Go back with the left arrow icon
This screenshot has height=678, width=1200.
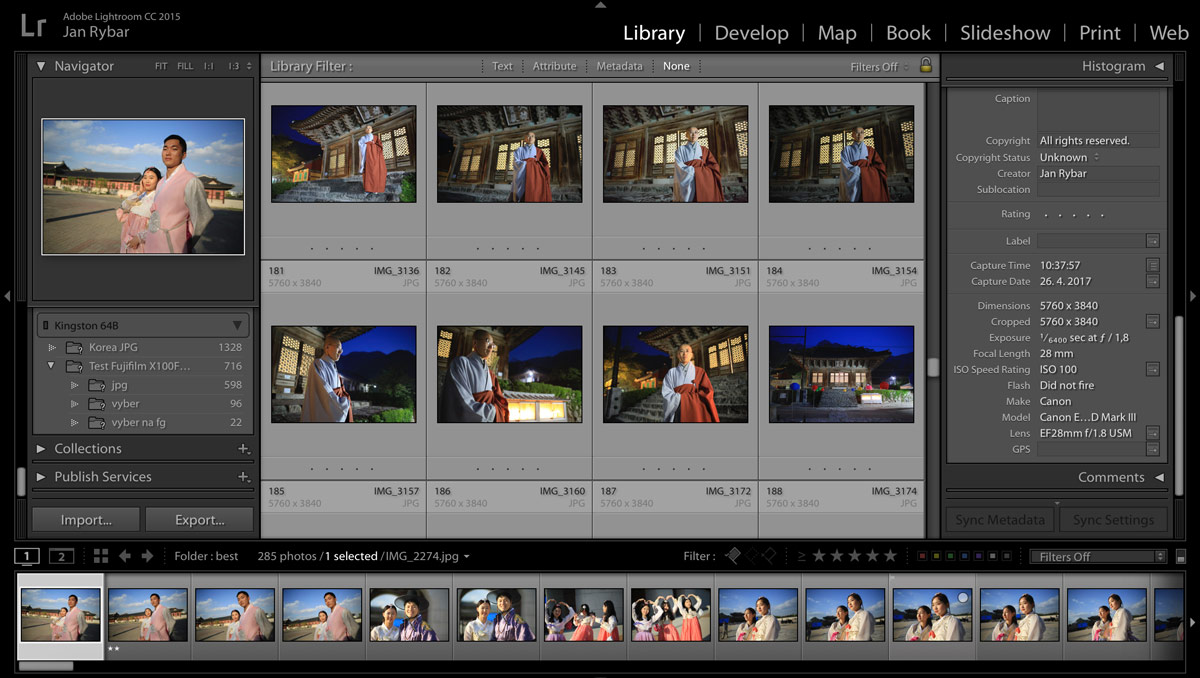click(x=125, y=556)
